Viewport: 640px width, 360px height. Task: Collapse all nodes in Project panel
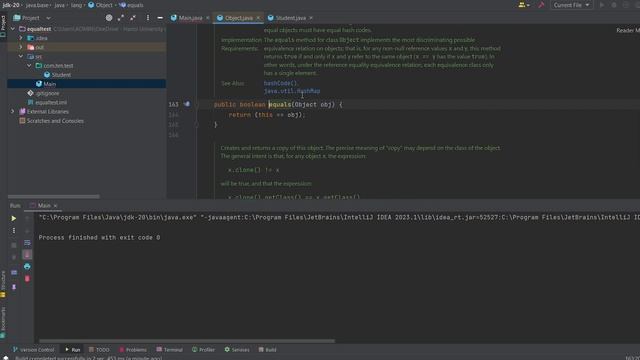[x=133, y=18]
